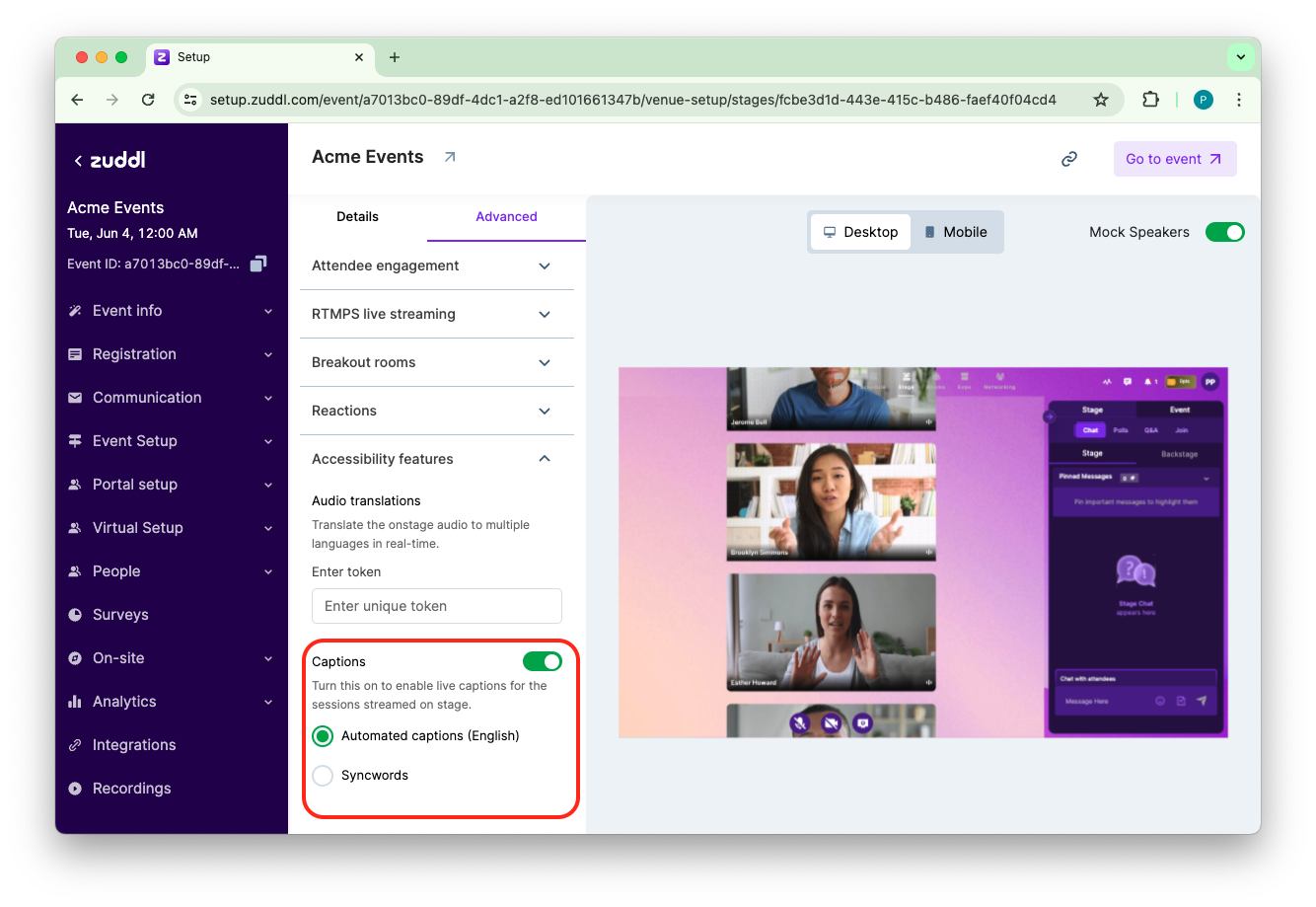
Task: Expand the Attendee engagement section
Action: 437,265
